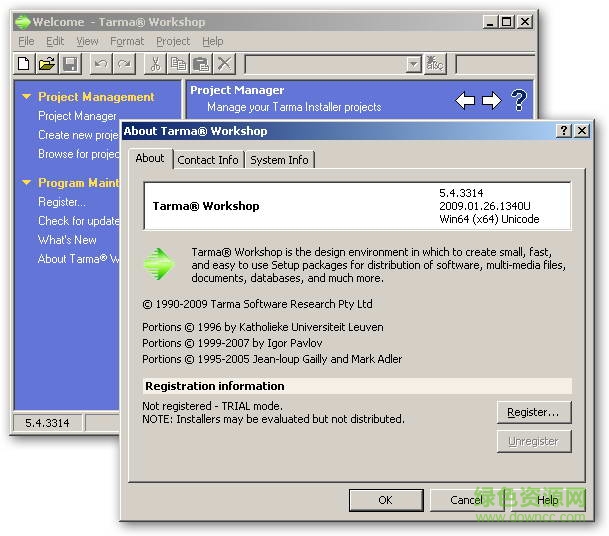Viewport: 609px width, 536px height.
Task: Click the Delete X toolbar icon
Action: coord(224,64)
